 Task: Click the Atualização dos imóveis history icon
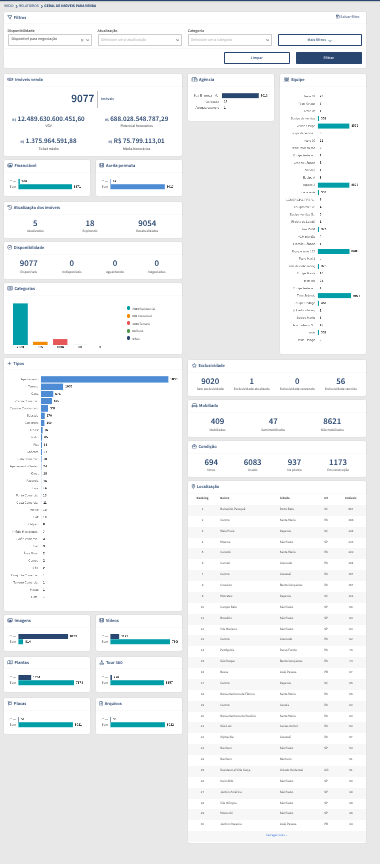pos(10,208)
